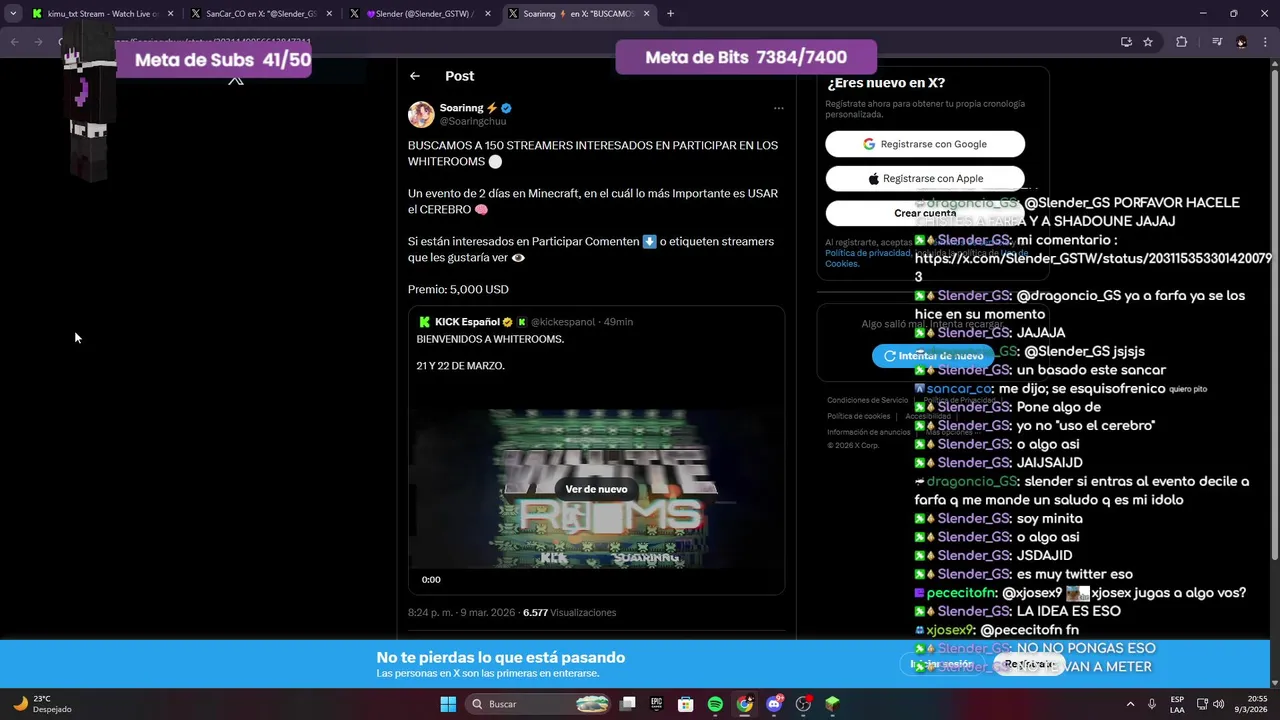Bookmark this page with star icon
This screenshot has height=720, width=1280.
pos(1148,42)
